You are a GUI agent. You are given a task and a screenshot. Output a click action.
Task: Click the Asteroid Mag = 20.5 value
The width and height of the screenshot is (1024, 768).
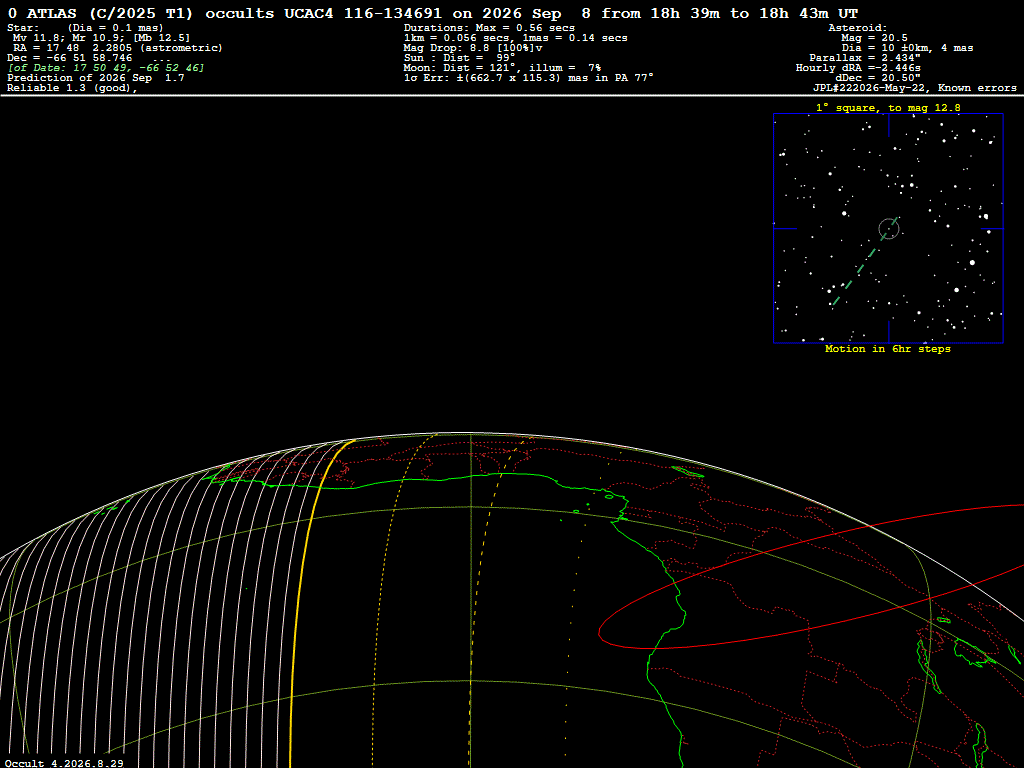point(874,38)
